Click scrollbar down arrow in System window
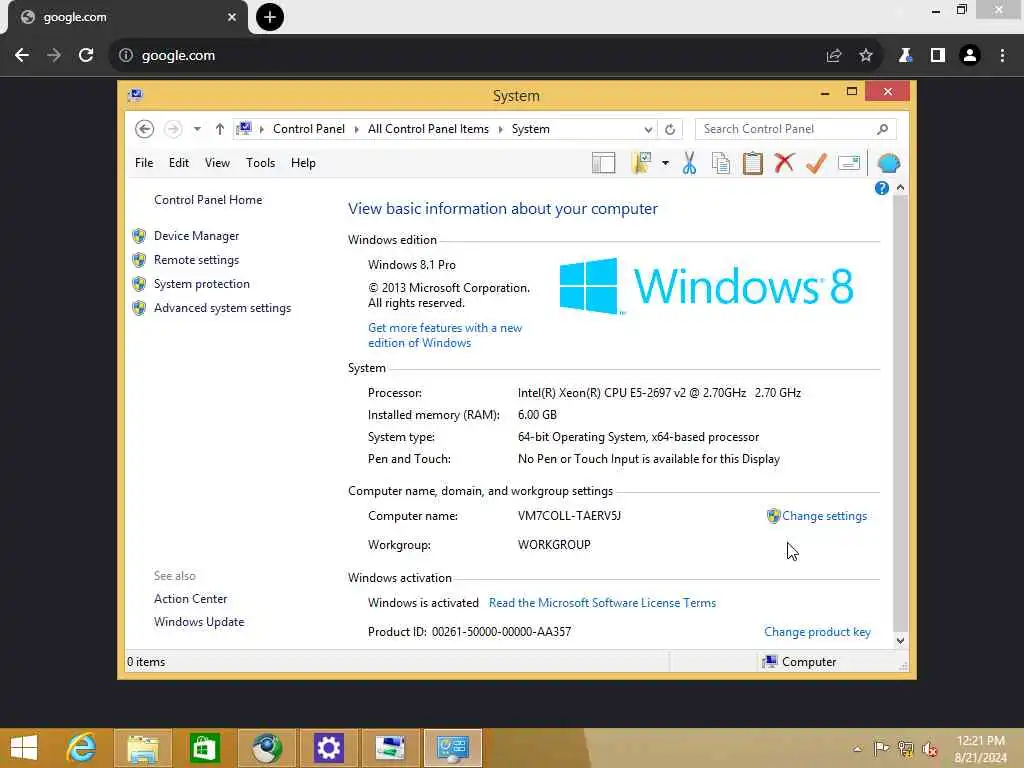The image size is (1024, 768). 901,641
